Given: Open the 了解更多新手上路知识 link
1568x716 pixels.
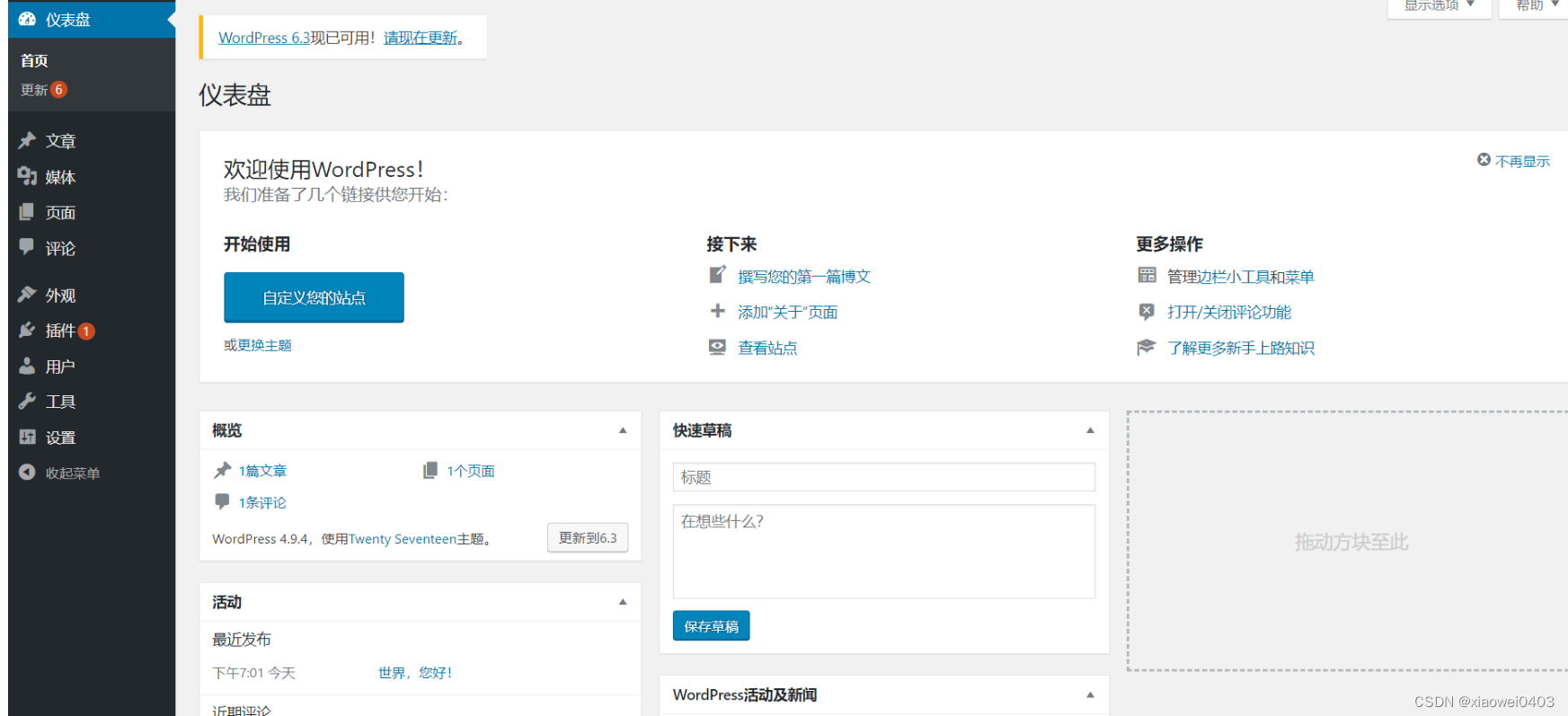Looking at the screenshot, I should (1240, 348).
